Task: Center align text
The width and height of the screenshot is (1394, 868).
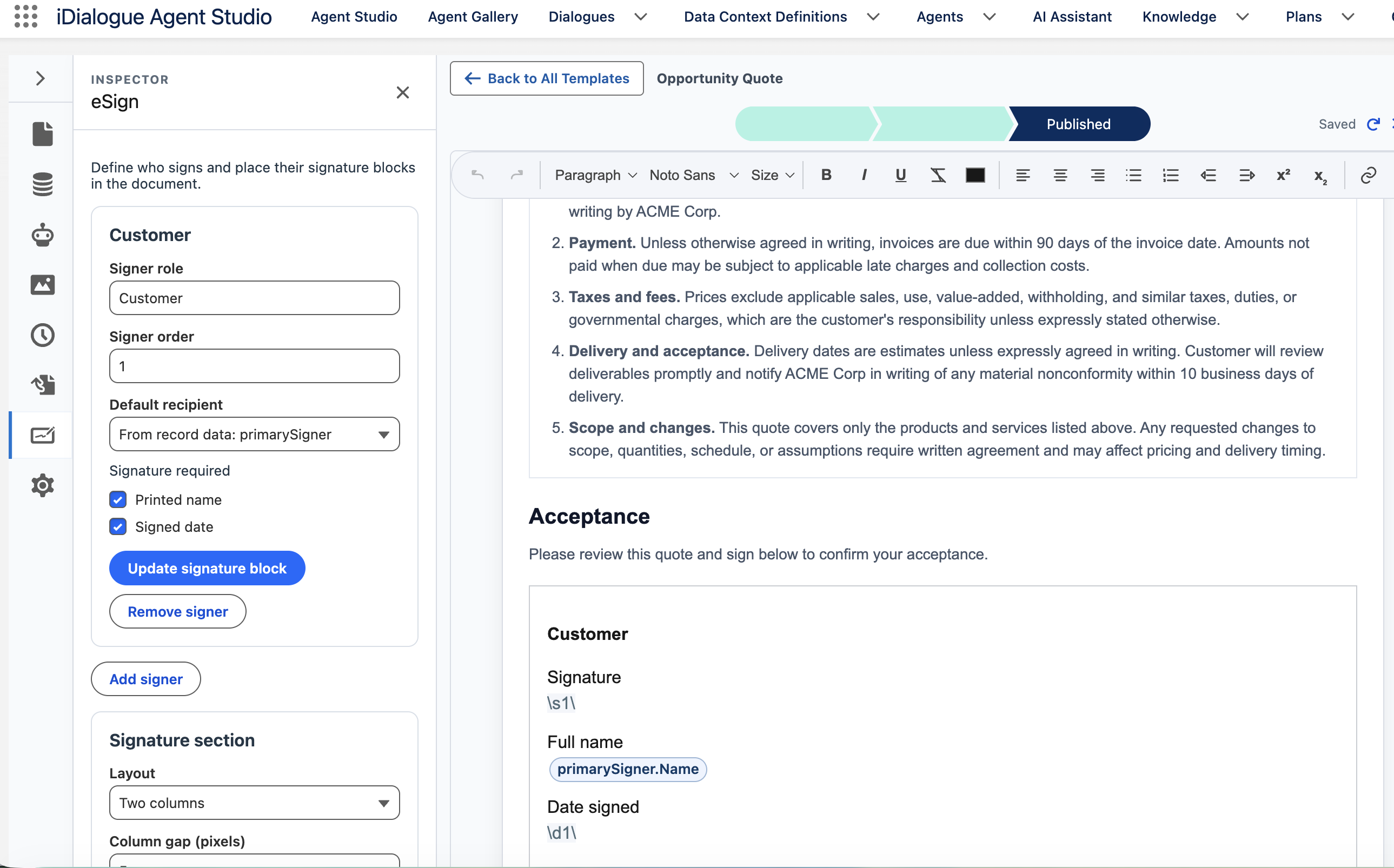Action: point(1060,175)
